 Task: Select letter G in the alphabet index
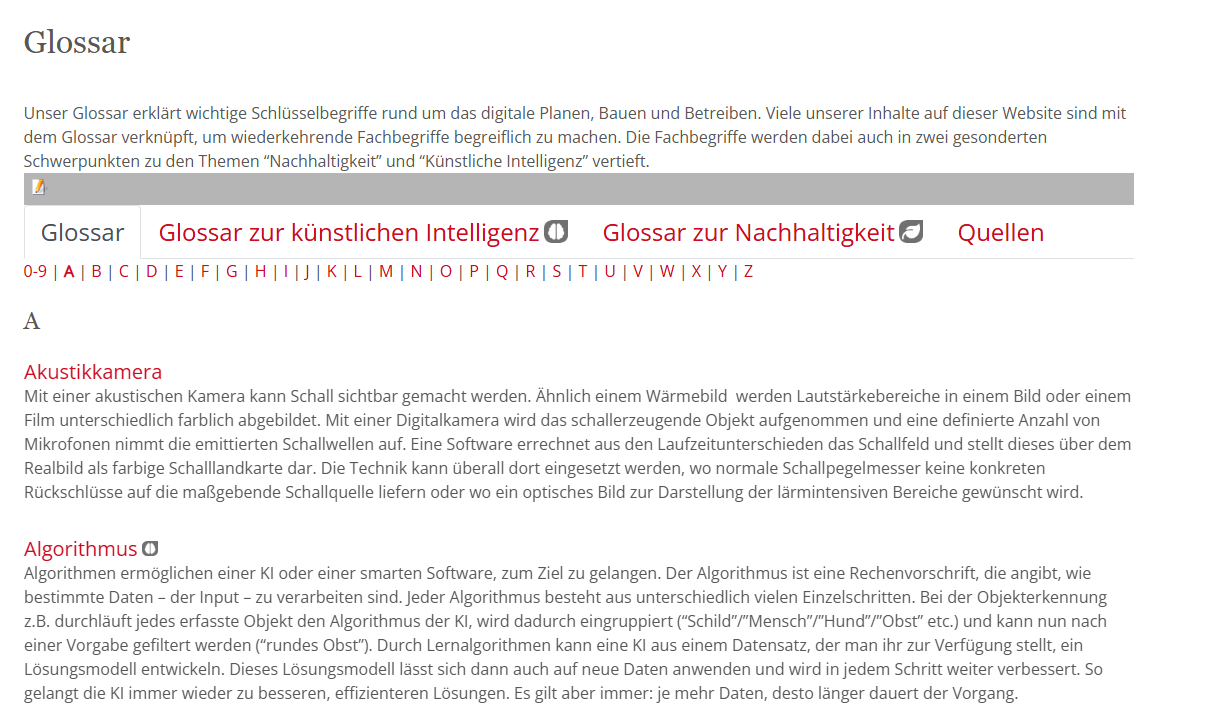tap(231, 271)
